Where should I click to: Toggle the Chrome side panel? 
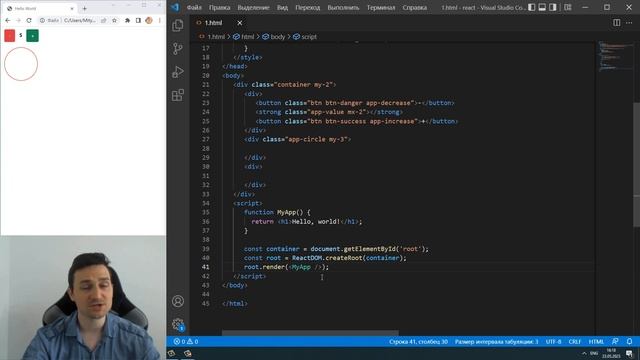point(138,20)
